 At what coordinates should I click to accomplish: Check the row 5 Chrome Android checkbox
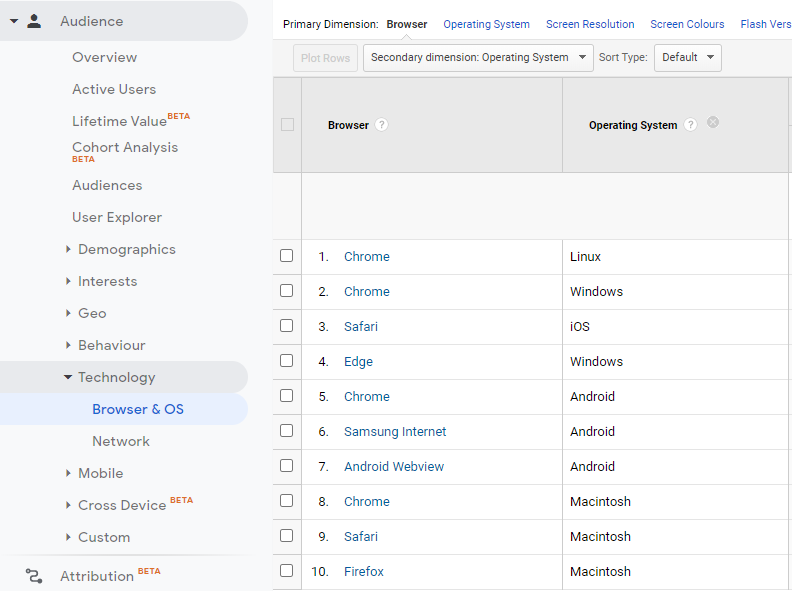[x=286, y=396]
